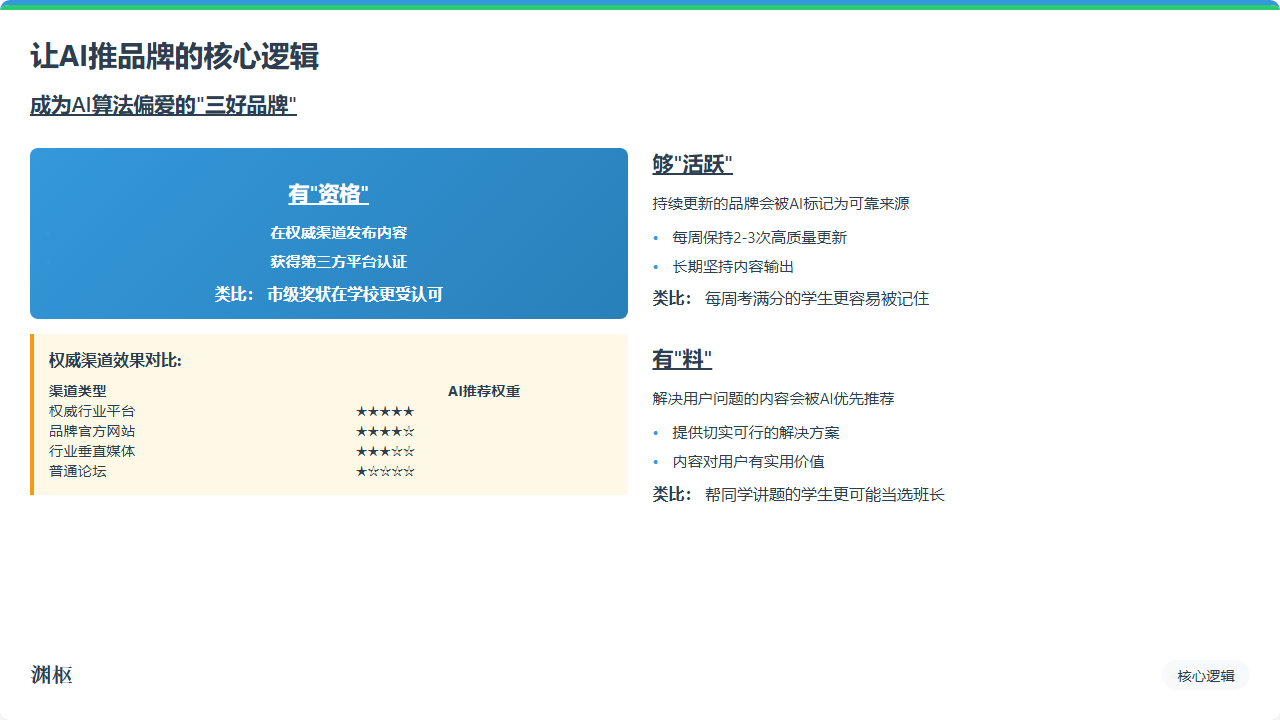Click the line 在权威渠道发布内容
The width and height of the screenshot is (1280, 720).
click(339, 232)
